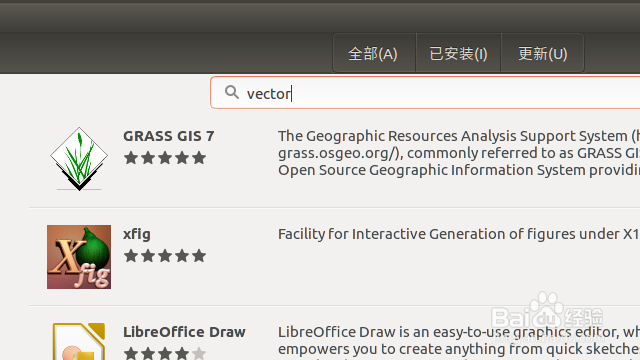
Task: Select the LibreOffice Draw title
Action: 184,332
